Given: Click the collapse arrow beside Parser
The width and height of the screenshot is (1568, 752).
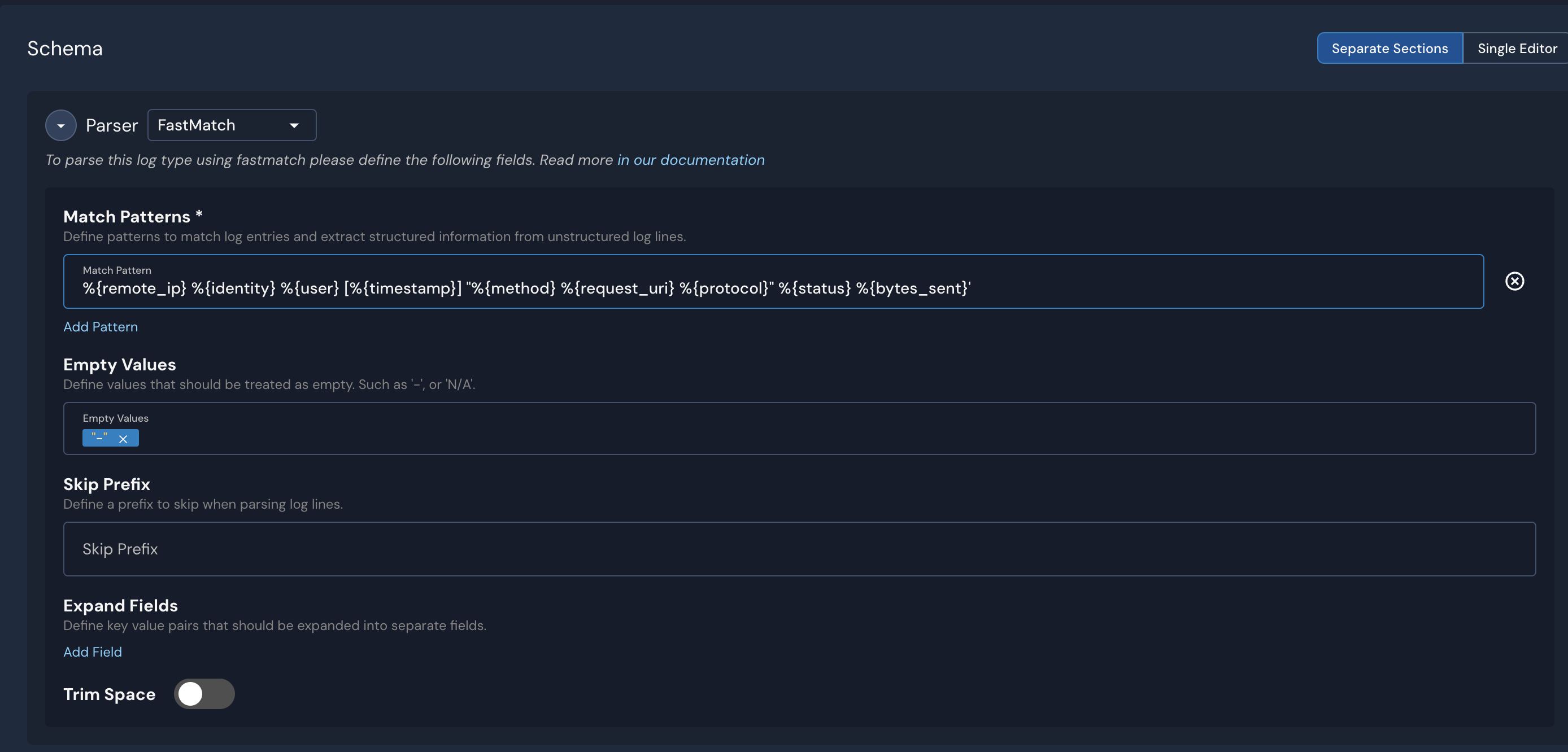Looking at the screenshot, I should 60,125.
